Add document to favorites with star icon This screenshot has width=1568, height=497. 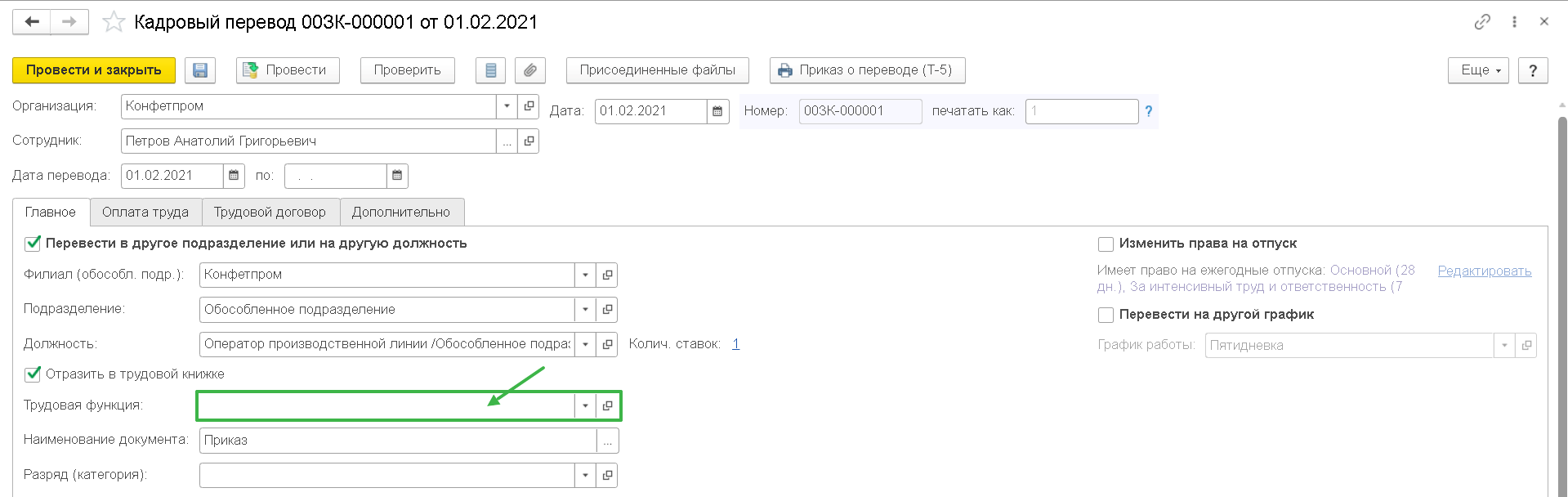coord(114,22)
